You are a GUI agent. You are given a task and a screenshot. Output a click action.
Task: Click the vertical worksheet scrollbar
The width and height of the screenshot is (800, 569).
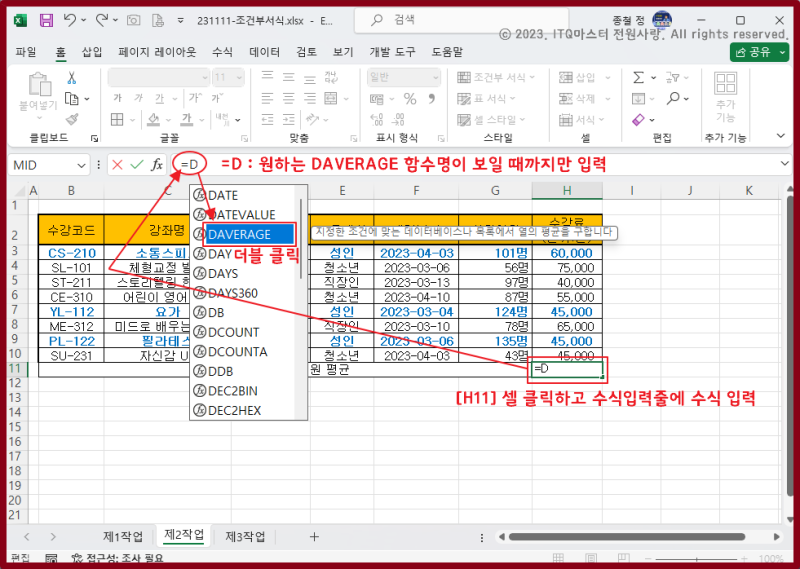point(791,348)
